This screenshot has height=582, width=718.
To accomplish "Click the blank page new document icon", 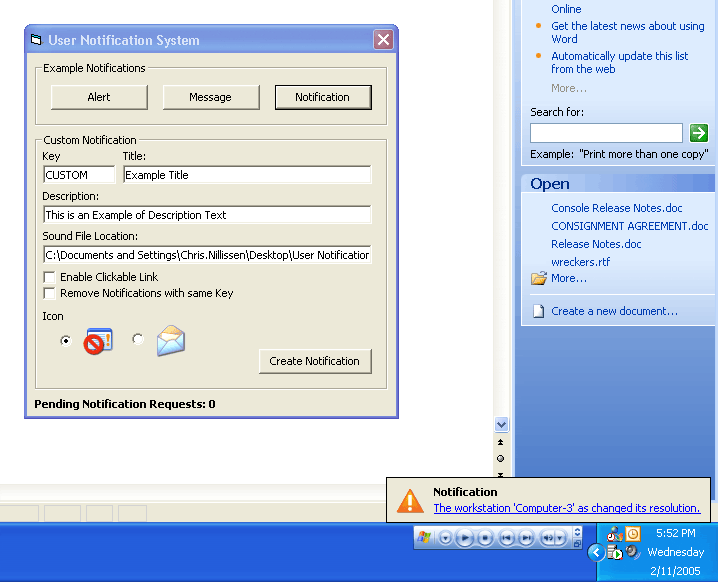I will coord(539,311).
